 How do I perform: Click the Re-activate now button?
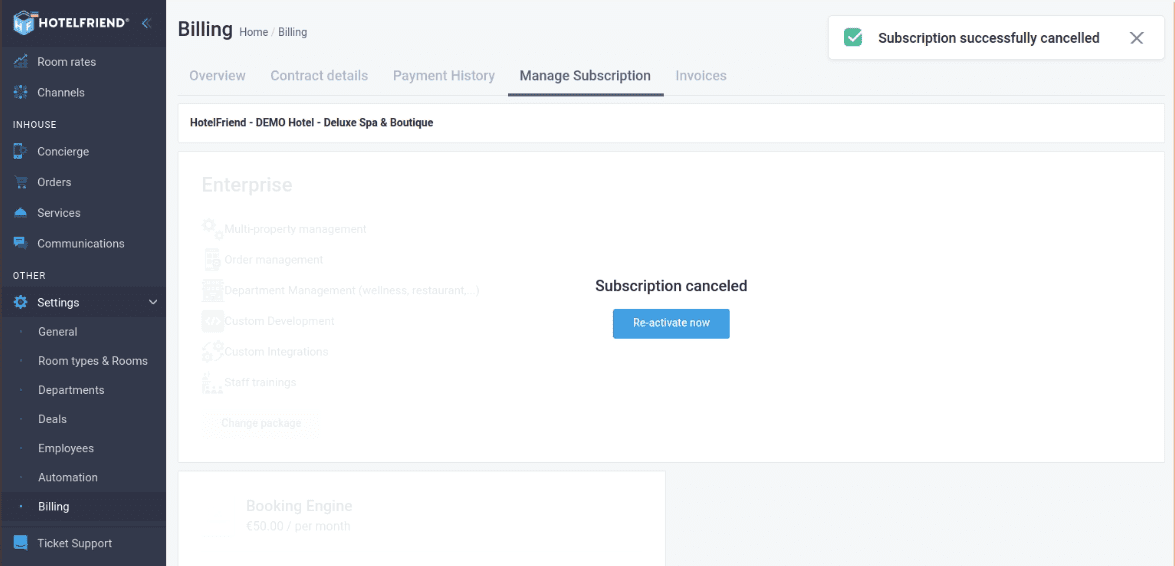[671, 323]
